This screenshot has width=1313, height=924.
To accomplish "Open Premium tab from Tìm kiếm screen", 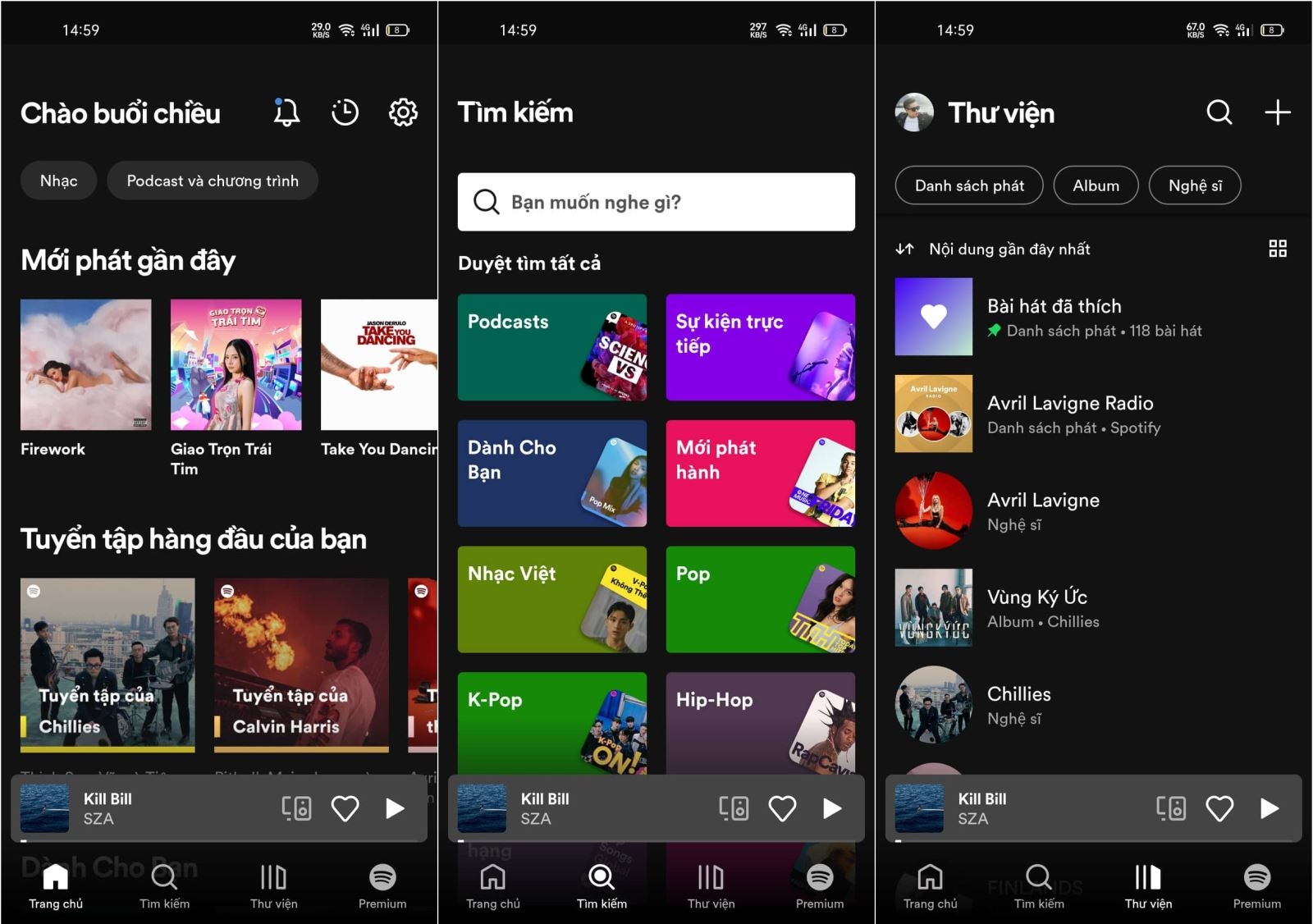I will 820,886.
